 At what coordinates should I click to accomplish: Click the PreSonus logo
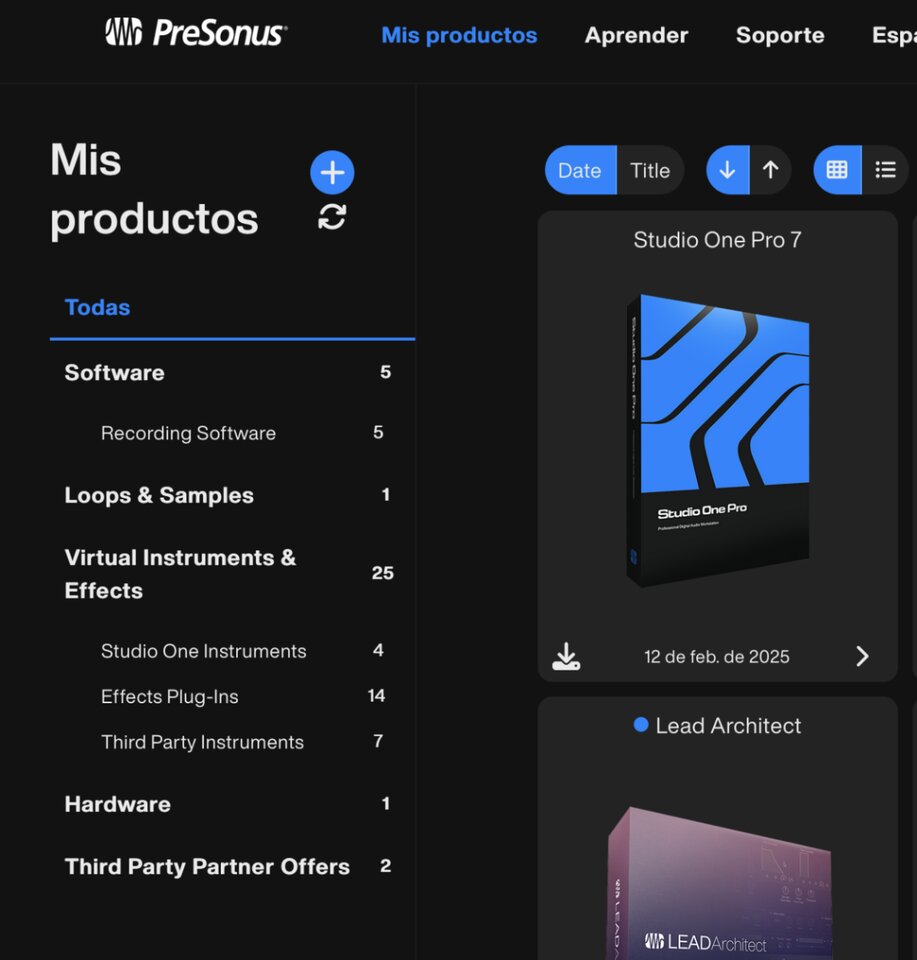pos(196,33)
